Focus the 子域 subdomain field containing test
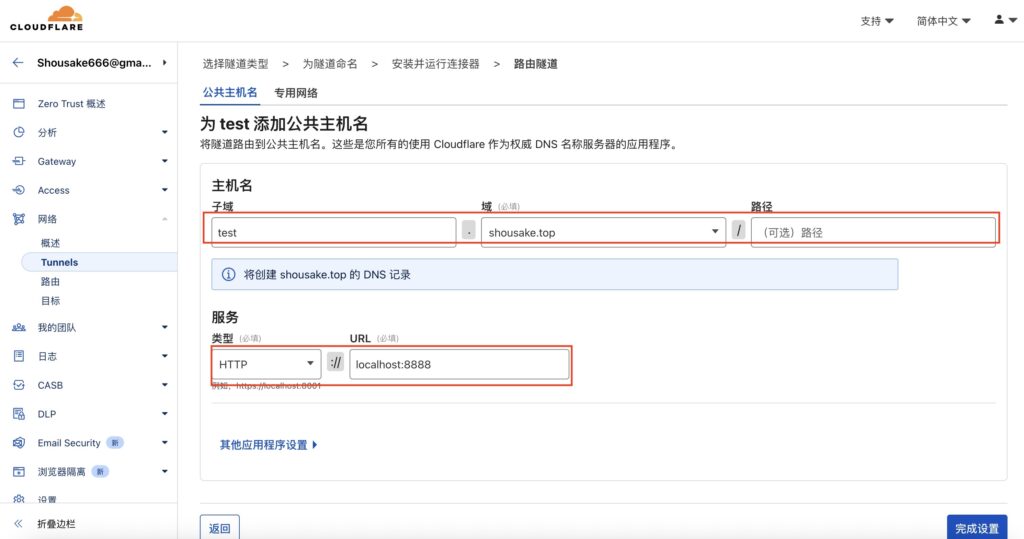This screenshot has width=1024, height=539. coord(334,232)
